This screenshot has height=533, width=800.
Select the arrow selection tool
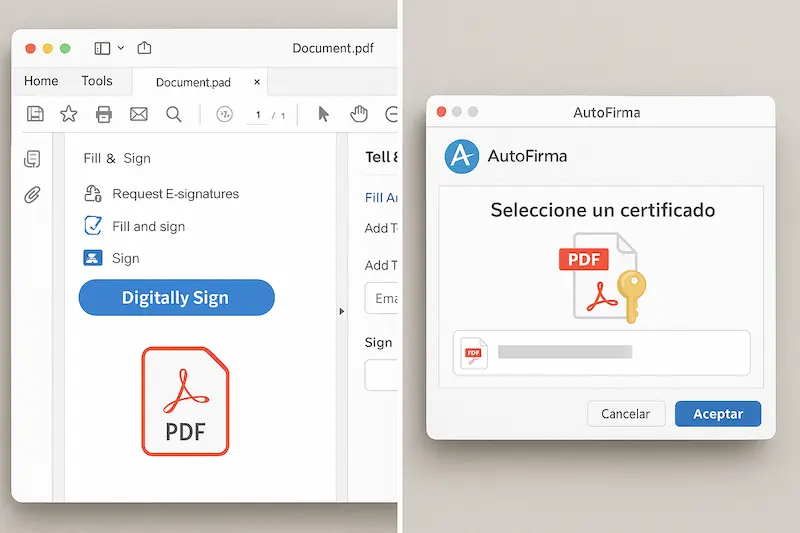click(x=323, y=114)
